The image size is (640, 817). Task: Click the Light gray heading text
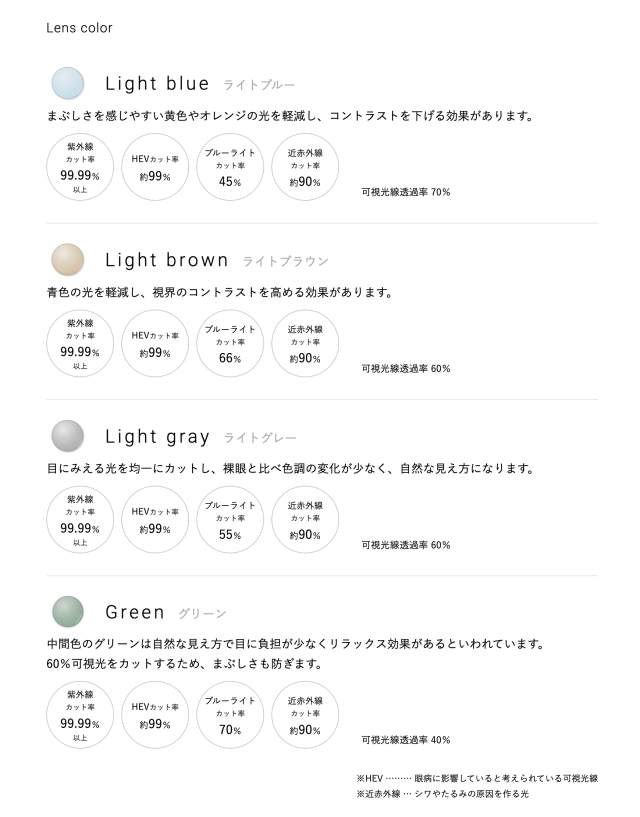[157, 436]
